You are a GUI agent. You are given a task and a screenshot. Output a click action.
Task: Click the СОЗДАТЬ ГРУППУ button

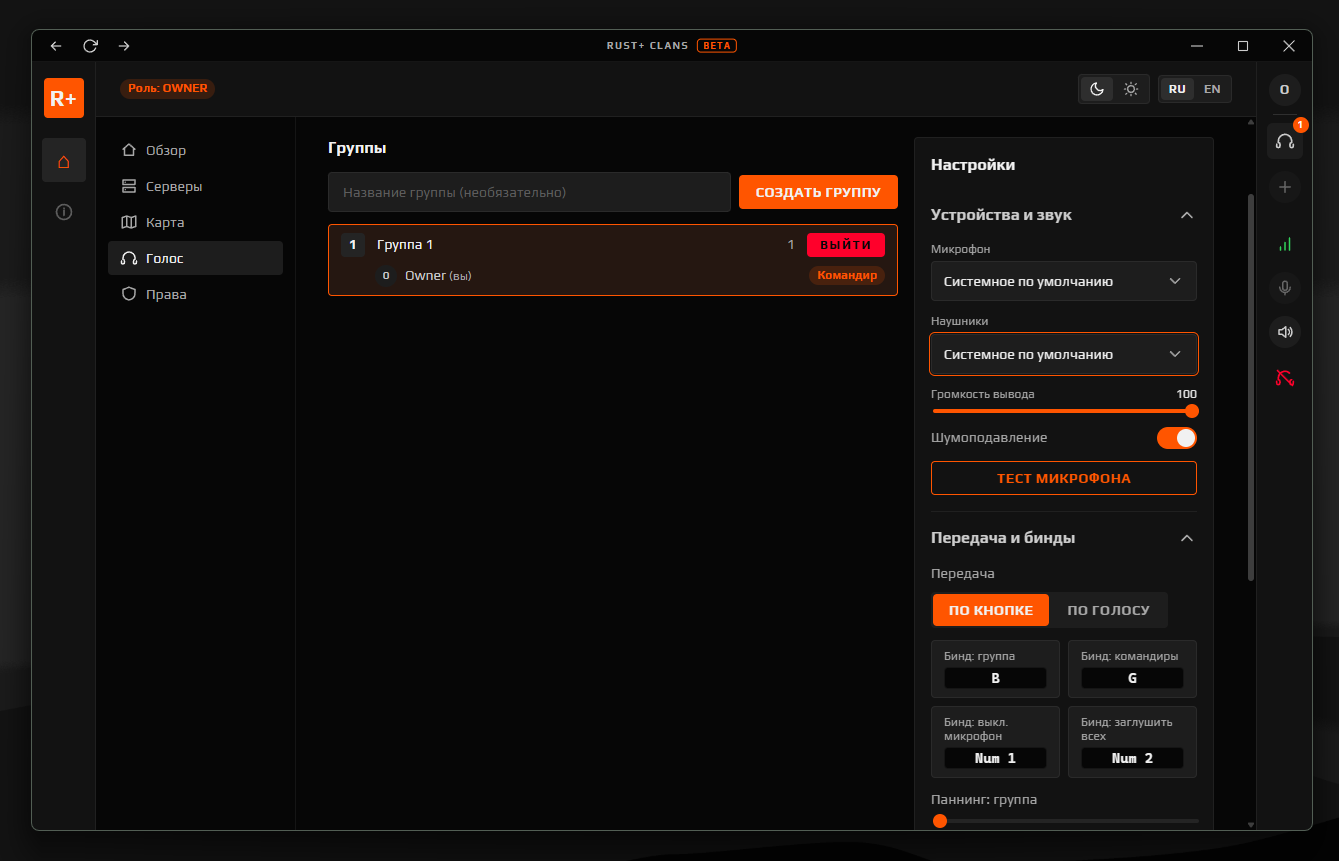pyautogui.click(x=818, y=192)
